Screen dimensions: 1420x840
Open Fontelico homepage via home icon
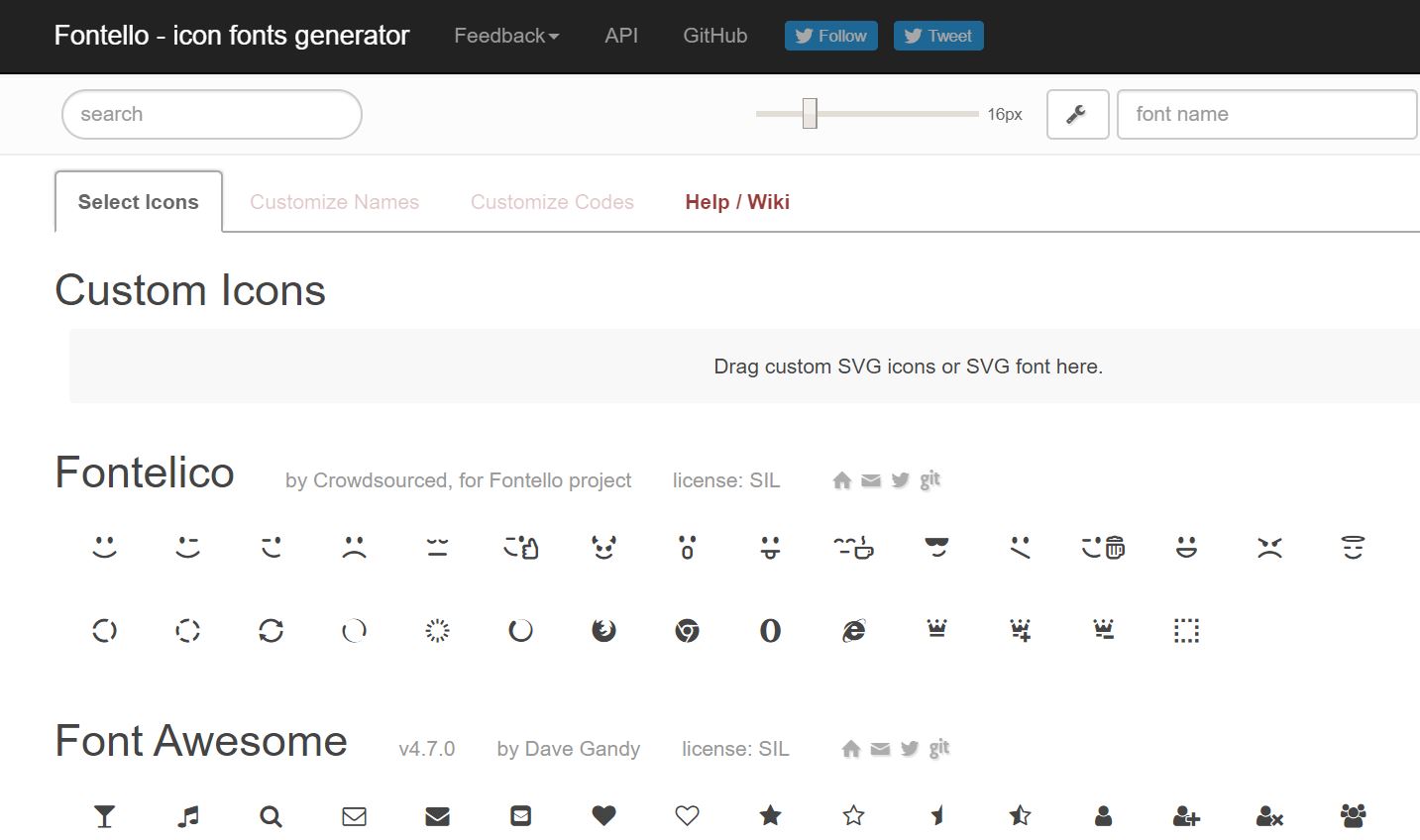842,480
